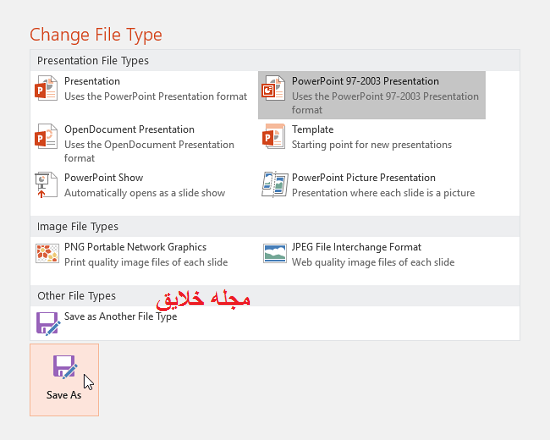The width and height of the screenshot is (550, 440).
Task: Click the Save As button
Action: tap(64, 380)
